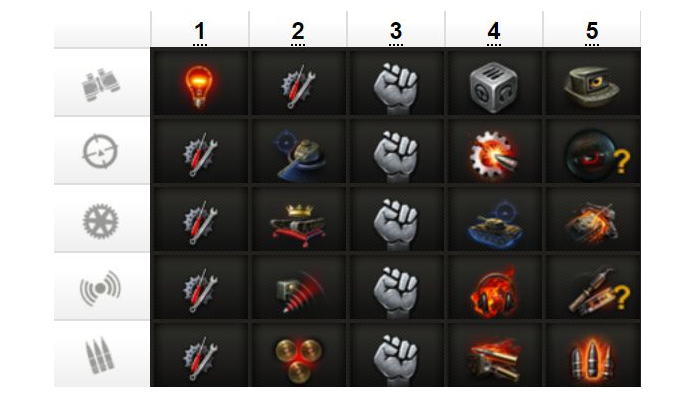Select the crowned tank on red cushion
Viewport: 700px width, 404px height.
pyautogui.click(x=298, y=225)
